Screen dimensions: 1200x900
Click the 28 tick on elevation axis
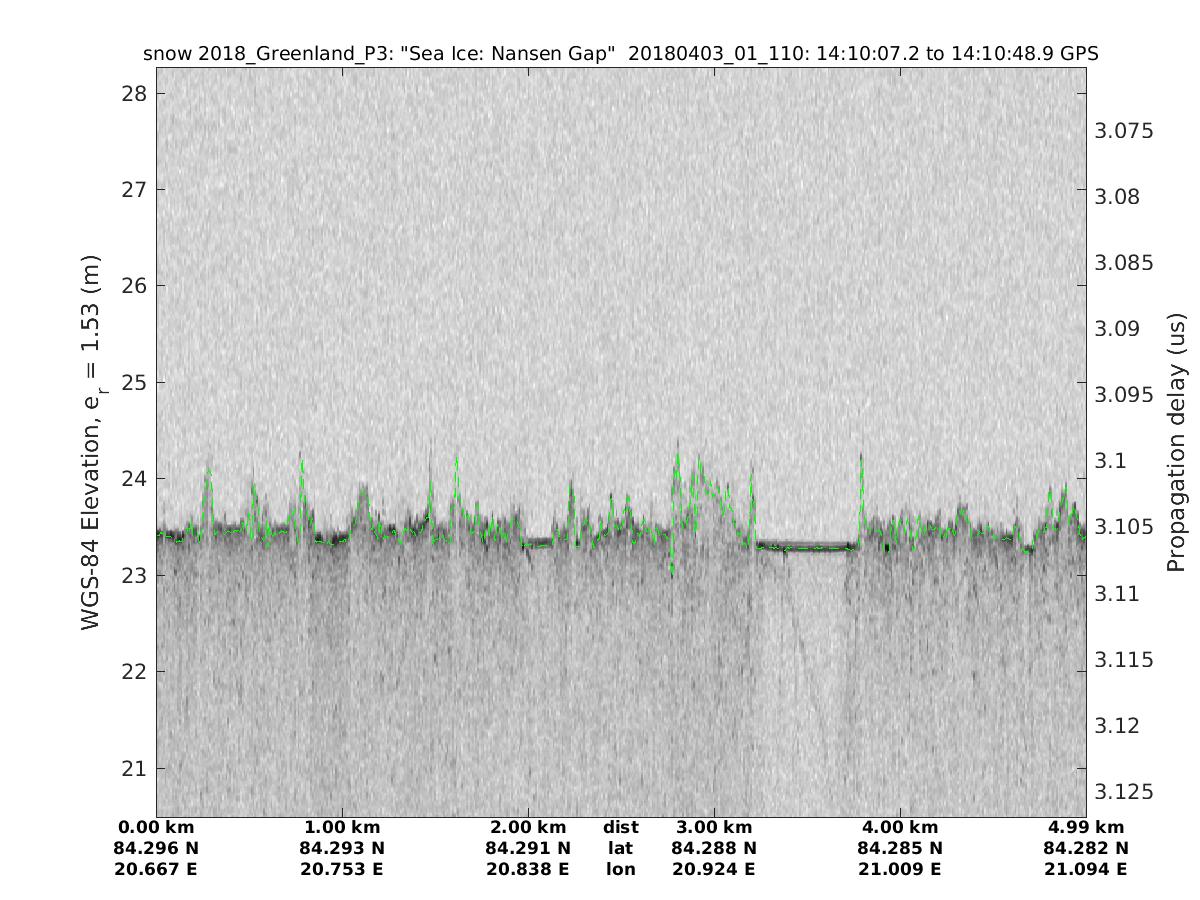tap(133, 93)
